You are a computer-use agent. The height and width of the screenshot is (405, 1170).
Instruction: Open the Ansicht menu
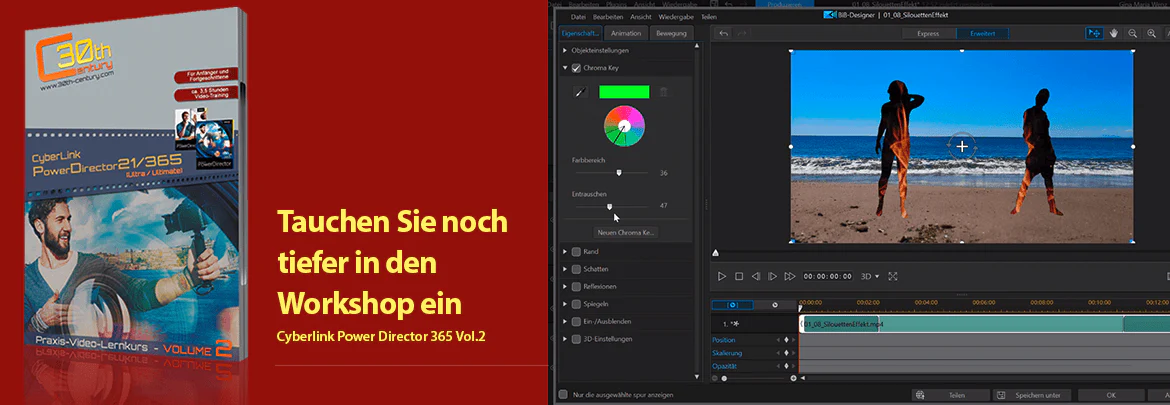point(642,16)
